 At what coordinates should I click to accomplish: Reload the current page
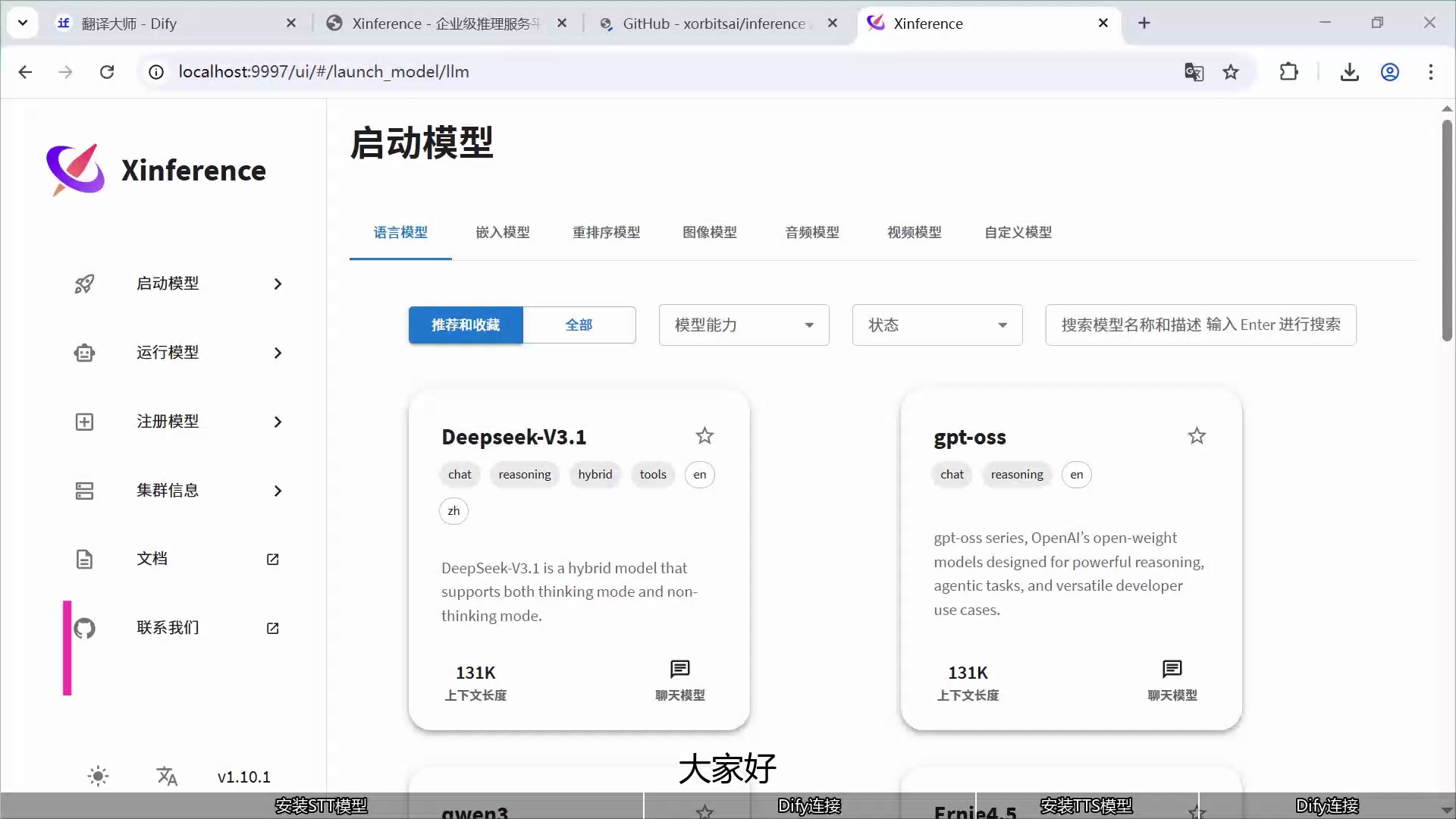tap(107, 72)
